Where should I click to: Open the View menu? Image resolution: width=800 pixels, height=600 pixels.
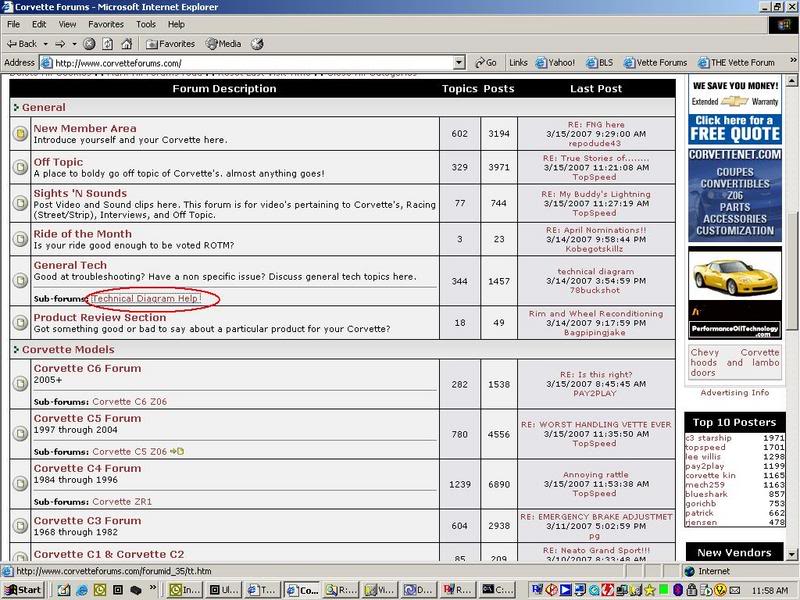(67, 24)
